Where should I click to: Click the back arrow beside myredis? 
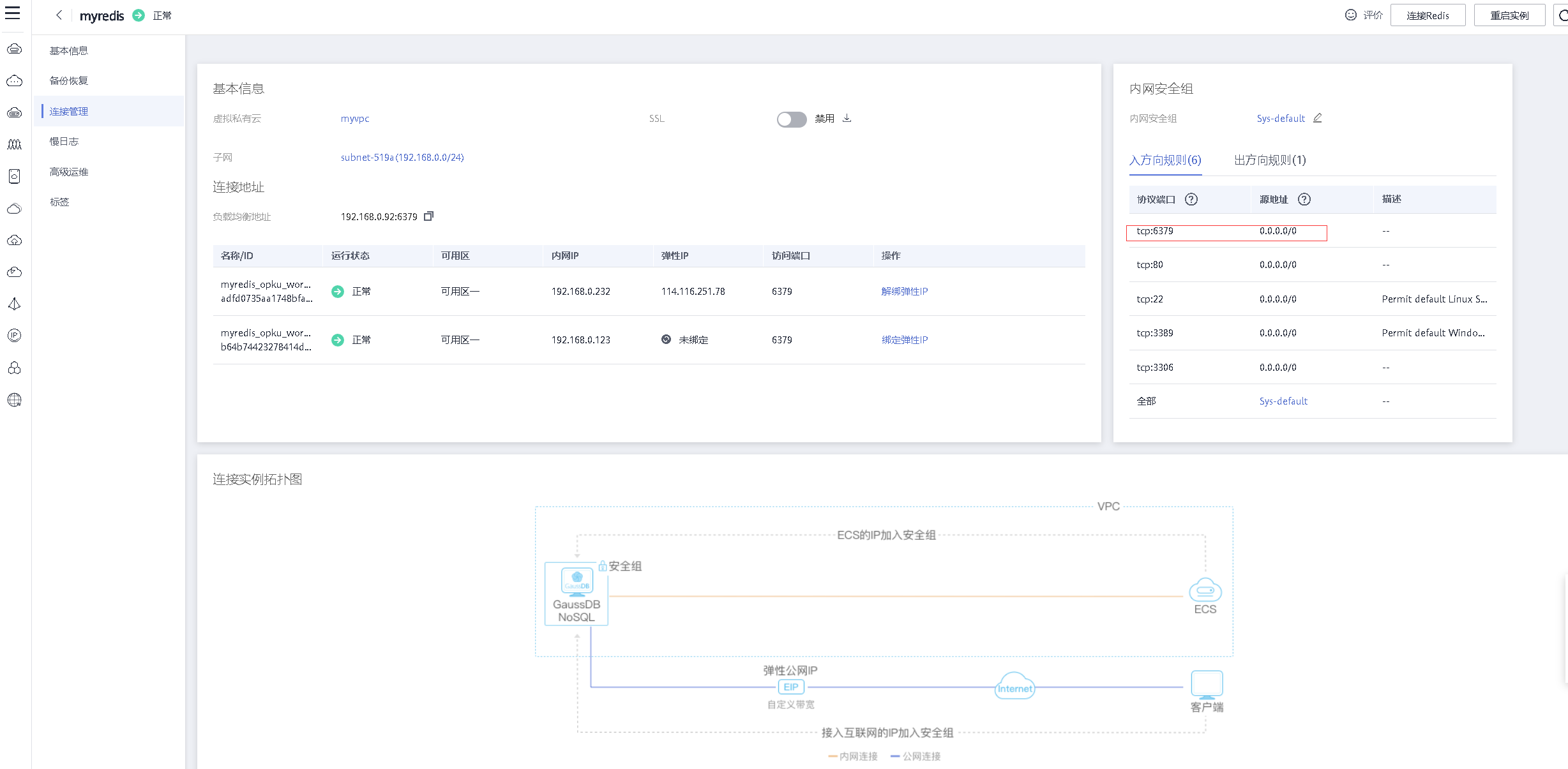59,15
